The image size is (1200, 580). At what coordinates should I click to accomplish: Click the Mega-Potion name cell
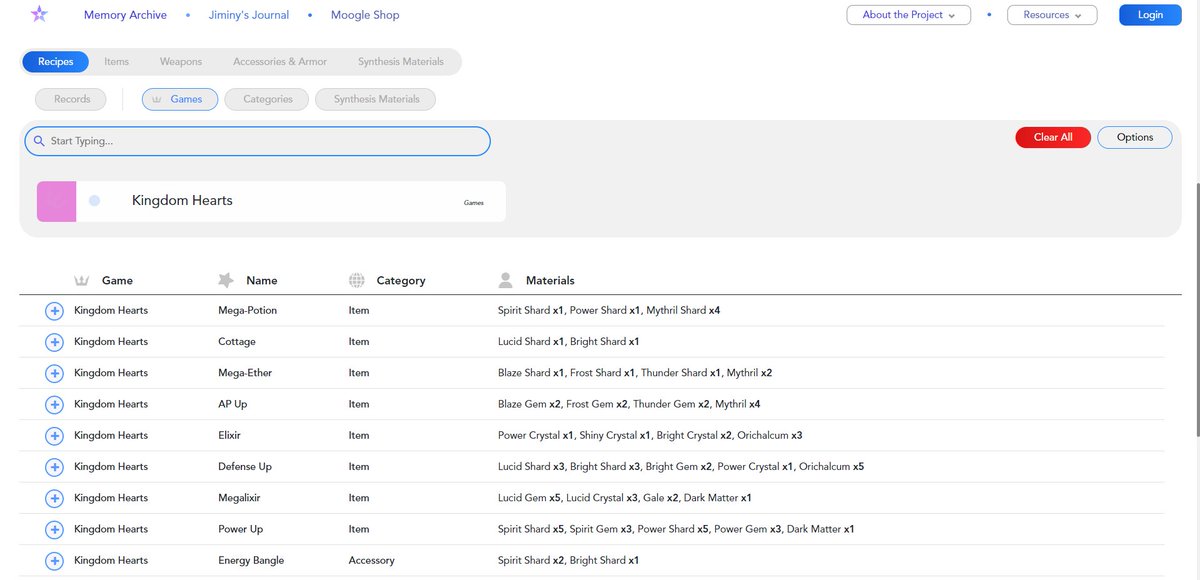pos(247,311)
